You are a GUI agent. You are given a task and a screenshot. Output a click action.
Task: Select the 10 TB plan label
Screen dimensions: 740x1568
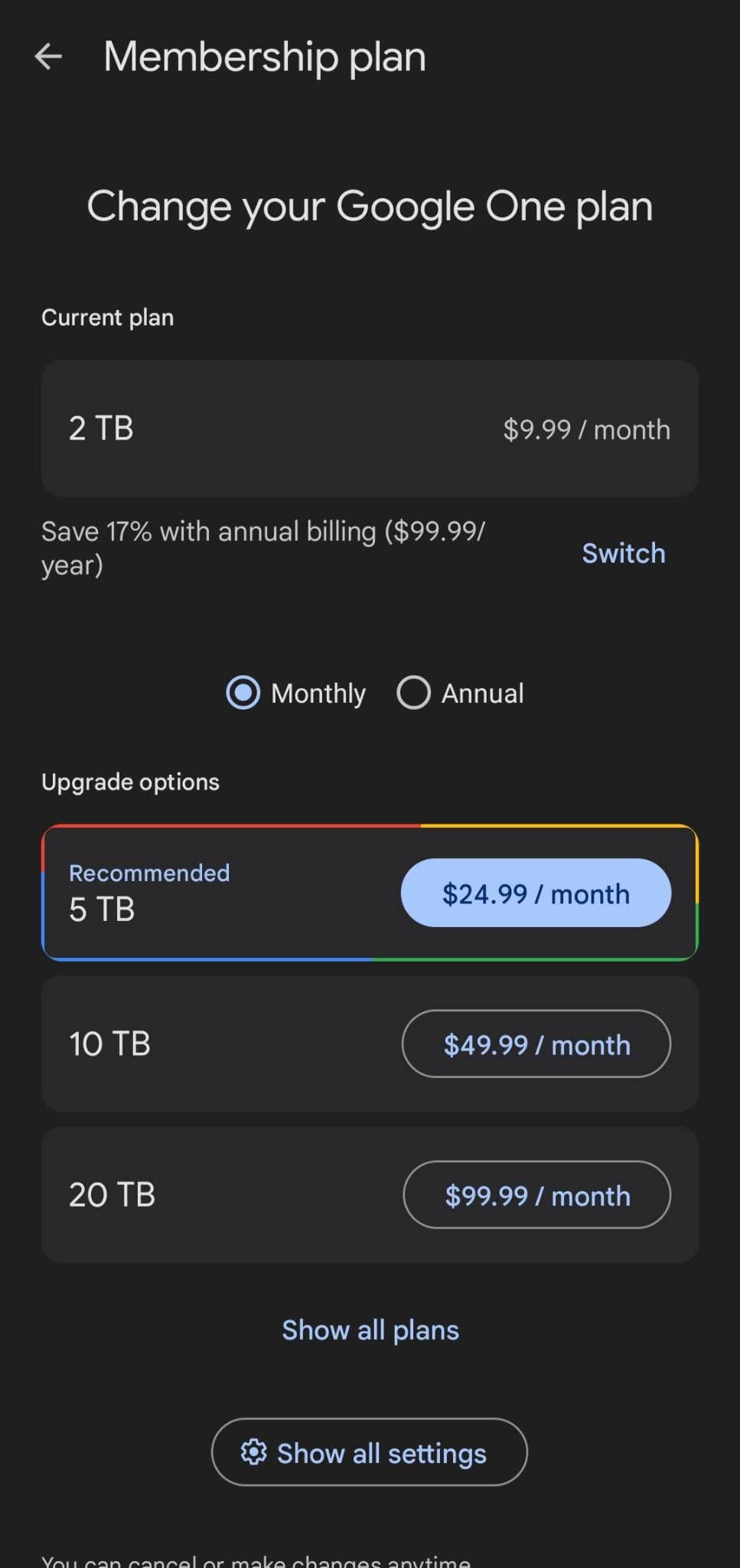pyautogui.click(x=109, y=1044)
